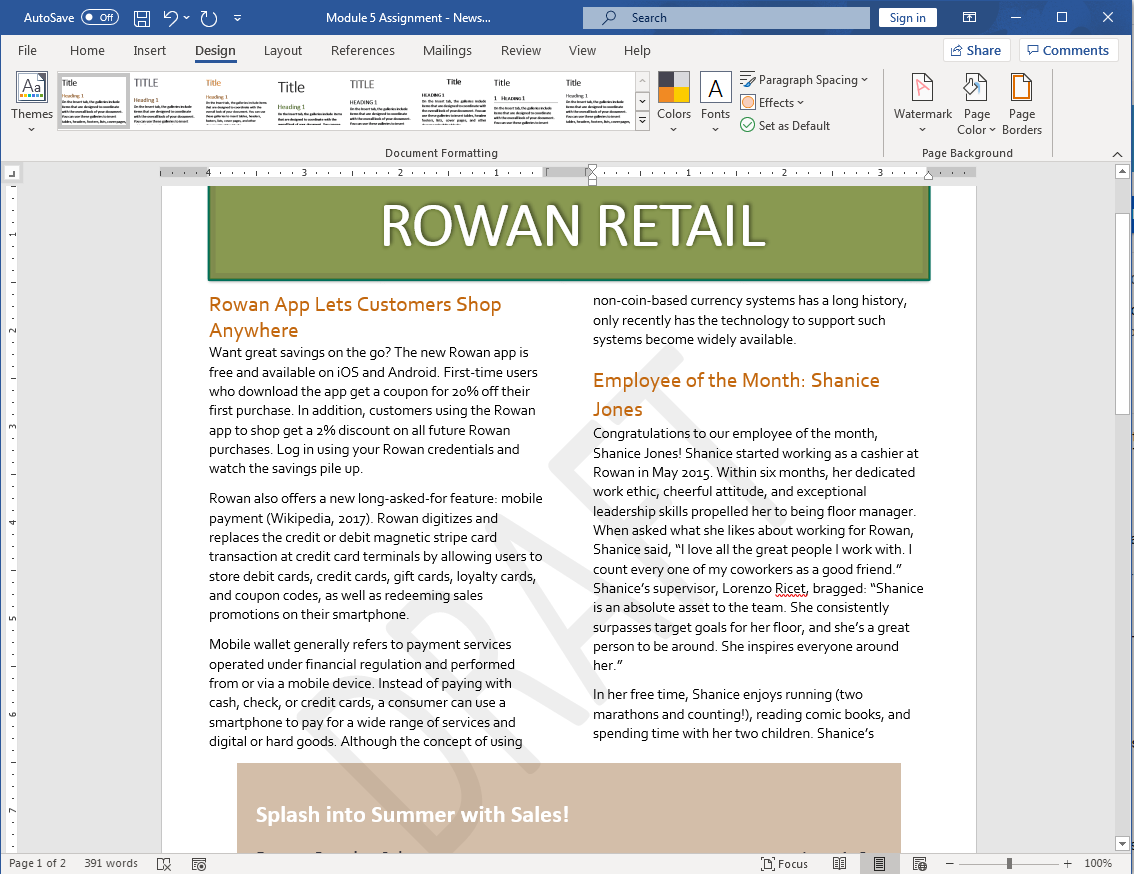The width and height of the screenshot is (1134, 874).
Task: Click the spelling and proofing check icon
Action: coord(164,864)
